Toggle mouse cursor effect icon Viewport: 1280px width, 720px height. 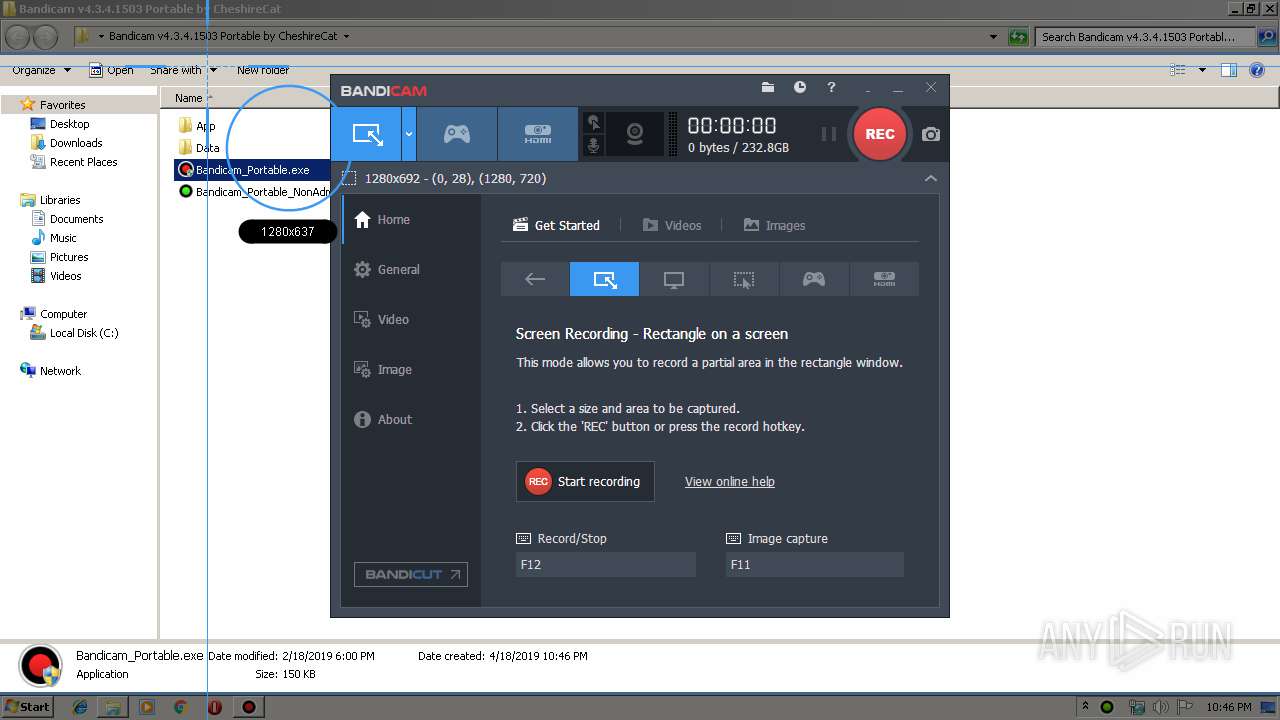click(594, 122)
